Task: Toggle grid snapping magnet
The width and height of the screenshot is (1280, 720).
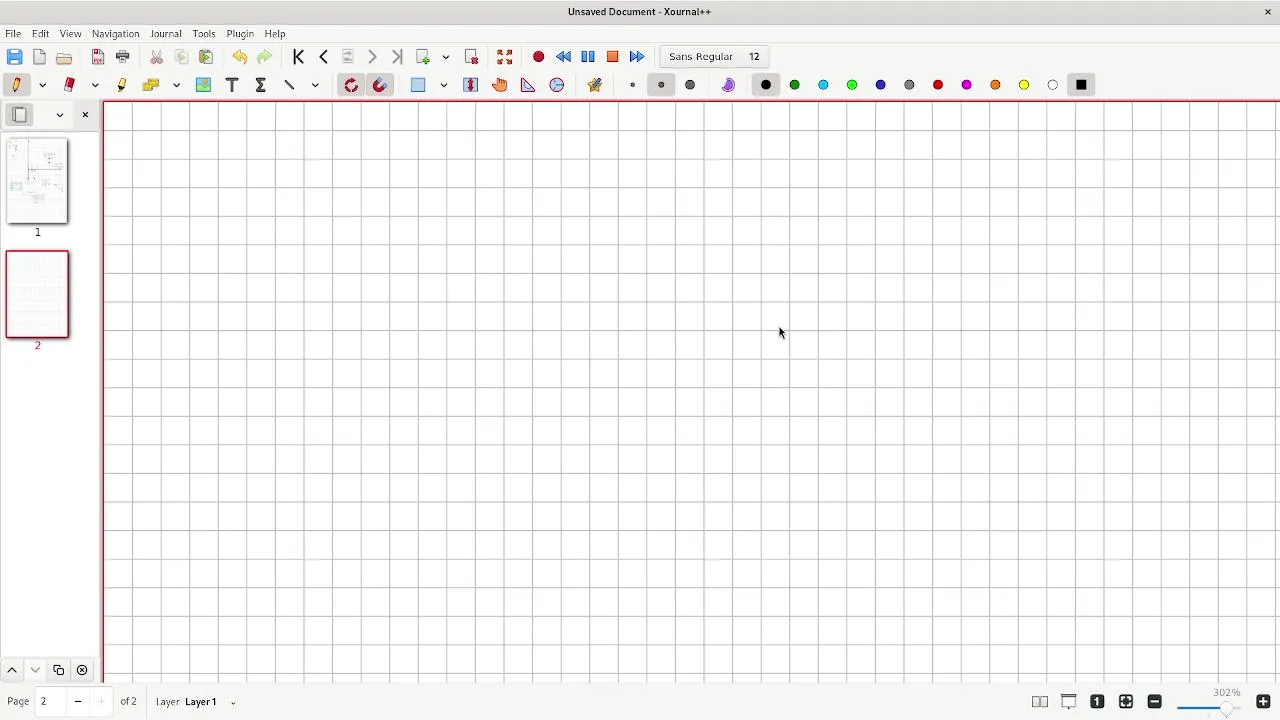Action: click(x=380, y=85)
